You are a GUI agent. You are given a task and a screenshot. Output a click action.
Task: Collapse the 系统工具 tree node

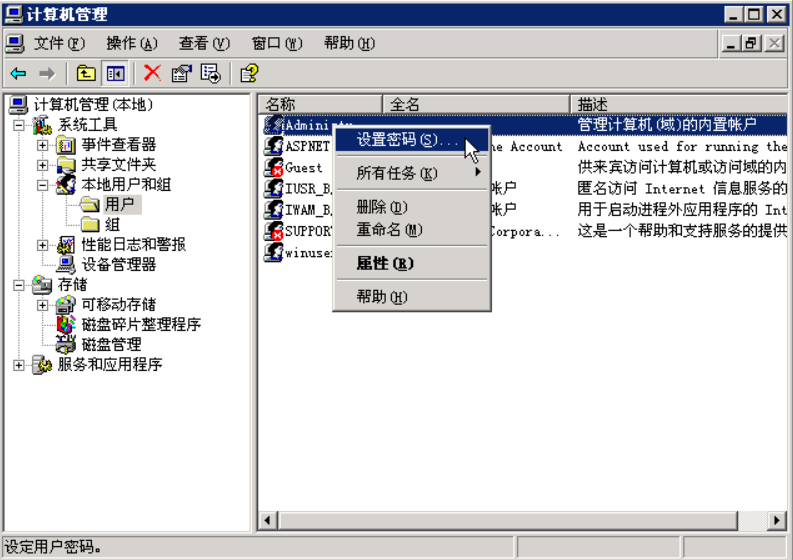coord(19,125)
